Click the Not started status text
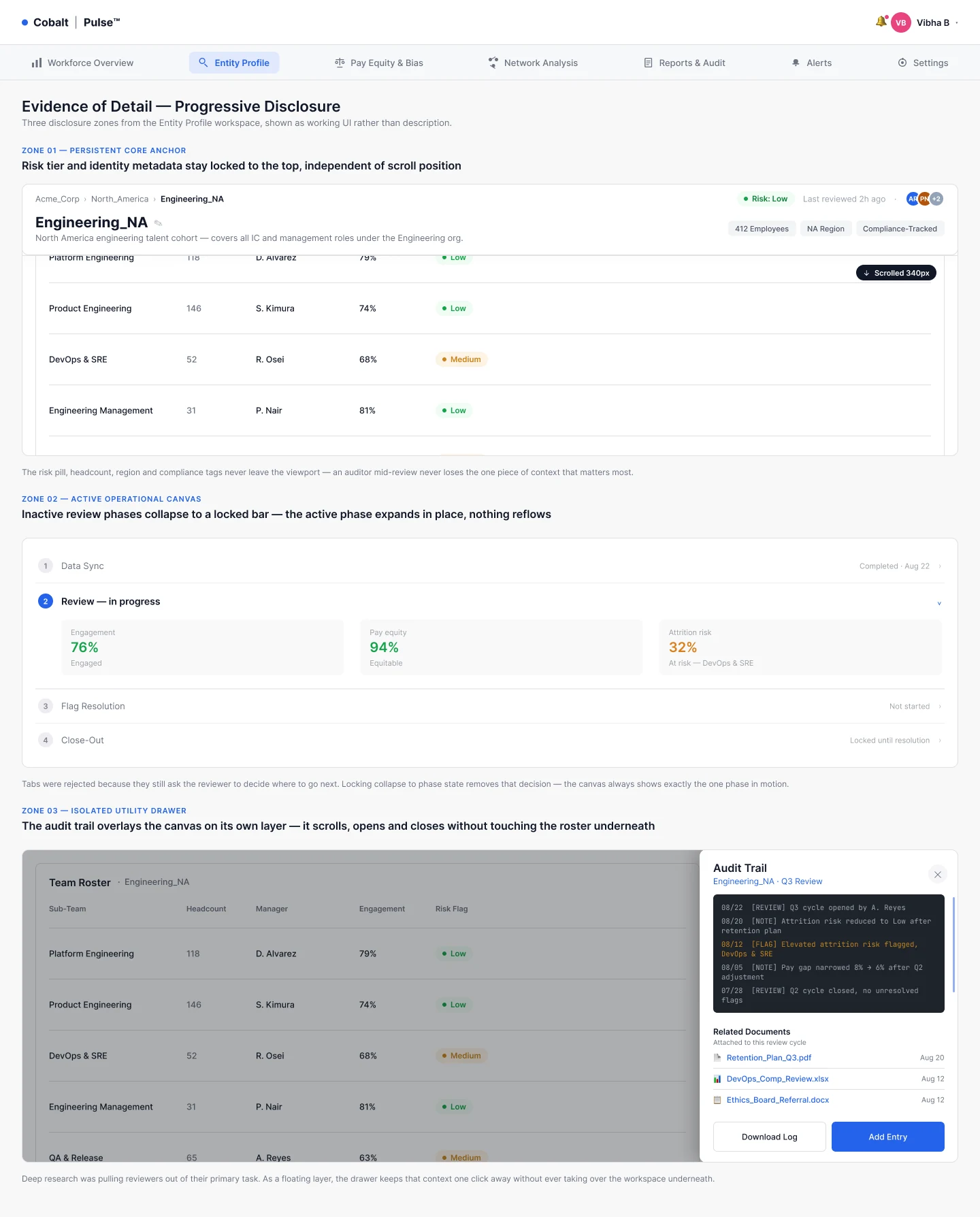This screenshot has width=980, height=1217. (909, 707)
